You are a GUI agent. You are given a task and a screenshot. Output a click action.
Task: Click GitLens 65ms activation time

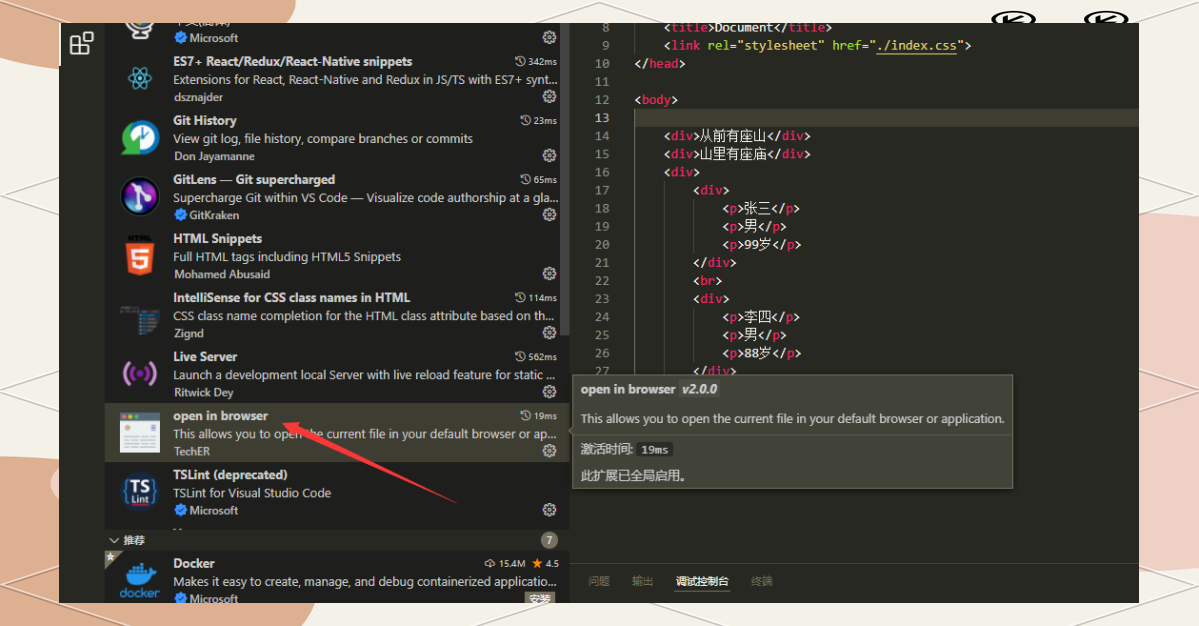[x=539, y=180]
